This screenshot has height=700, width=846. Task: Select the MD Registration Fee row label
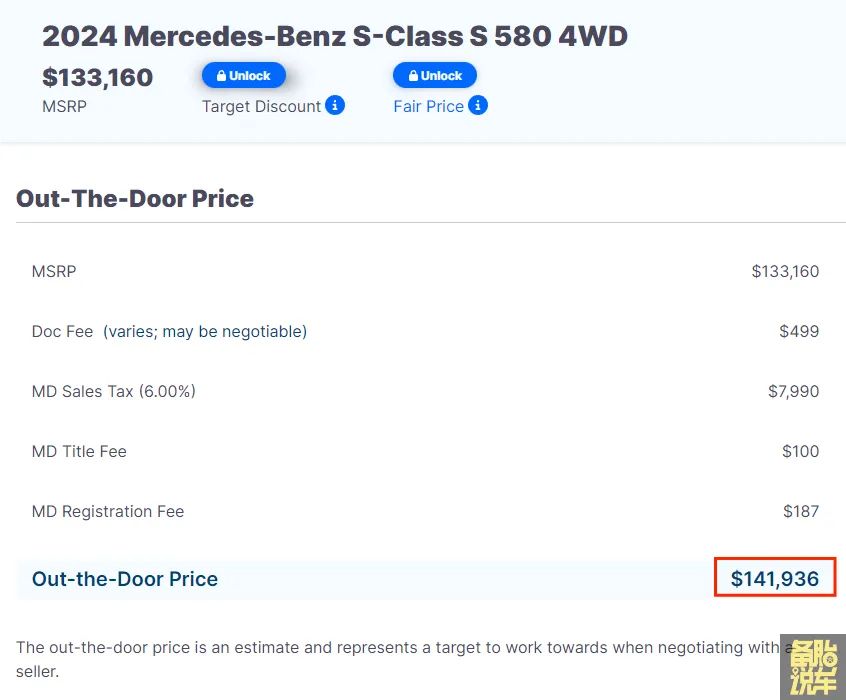tap(108, 511)
